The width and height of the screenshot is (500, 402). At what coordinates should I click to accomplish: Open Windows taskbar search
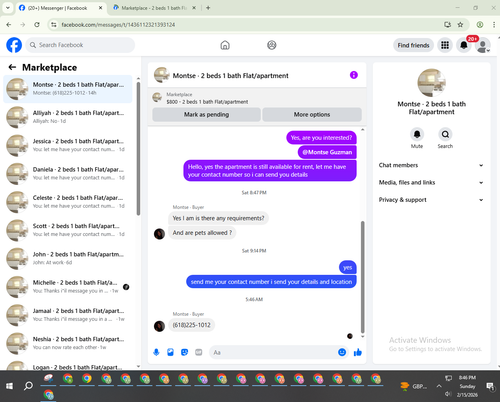coord(29,386)
